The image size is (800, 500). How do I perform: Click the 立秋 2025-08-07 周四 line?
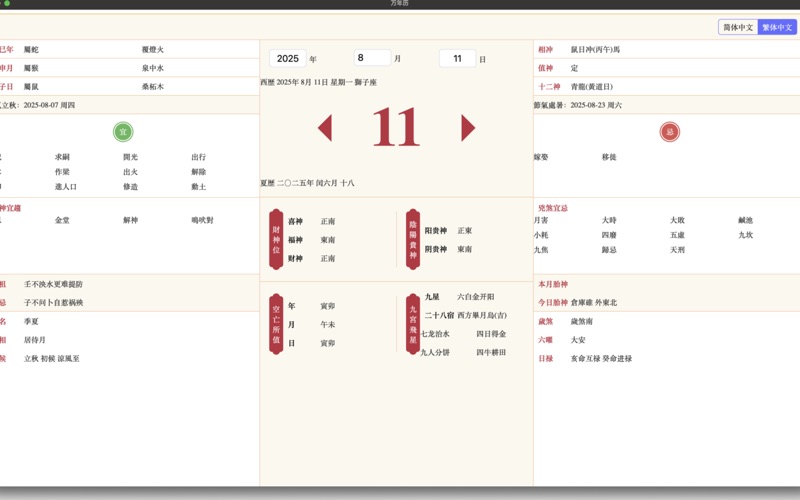click(38, 105)
